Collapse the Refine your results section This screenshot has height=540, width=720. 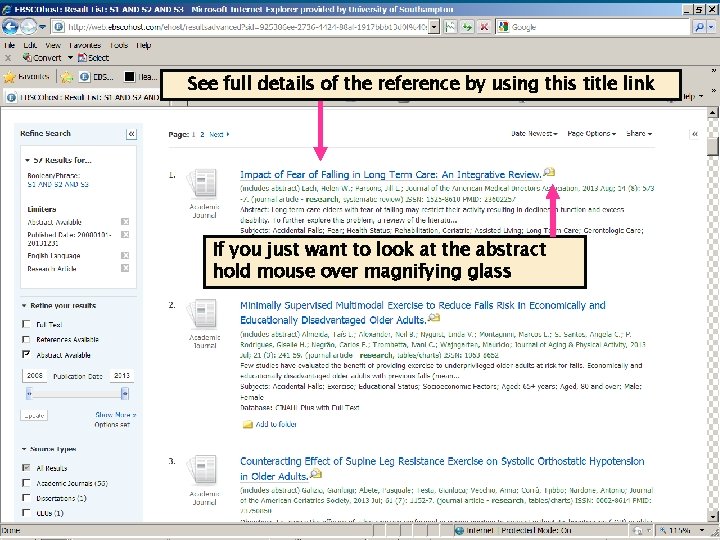pyautogui.click(x=24, y=306)
